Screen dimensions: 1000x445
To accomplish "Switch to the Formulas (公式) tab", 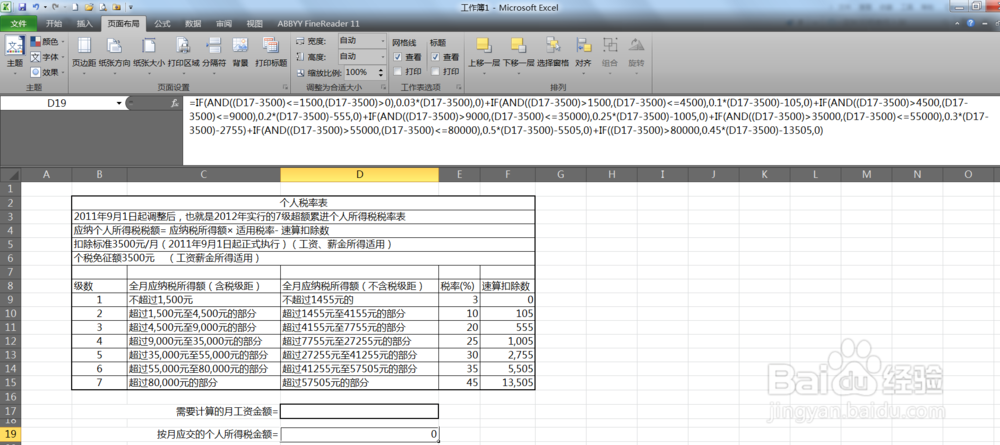I will click(x=162, y=24).
